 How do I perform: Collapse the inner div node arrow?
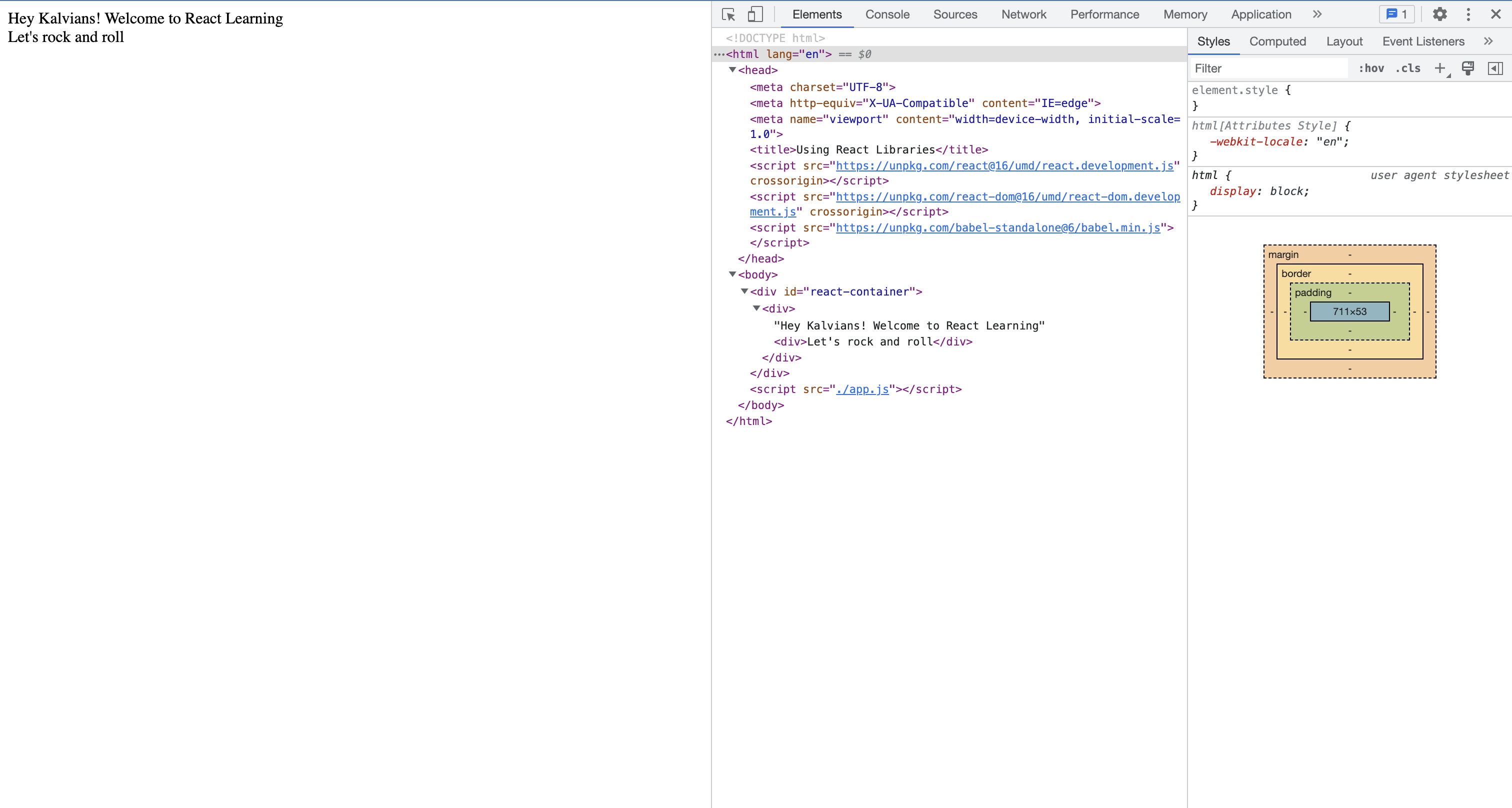coord(756,308)
